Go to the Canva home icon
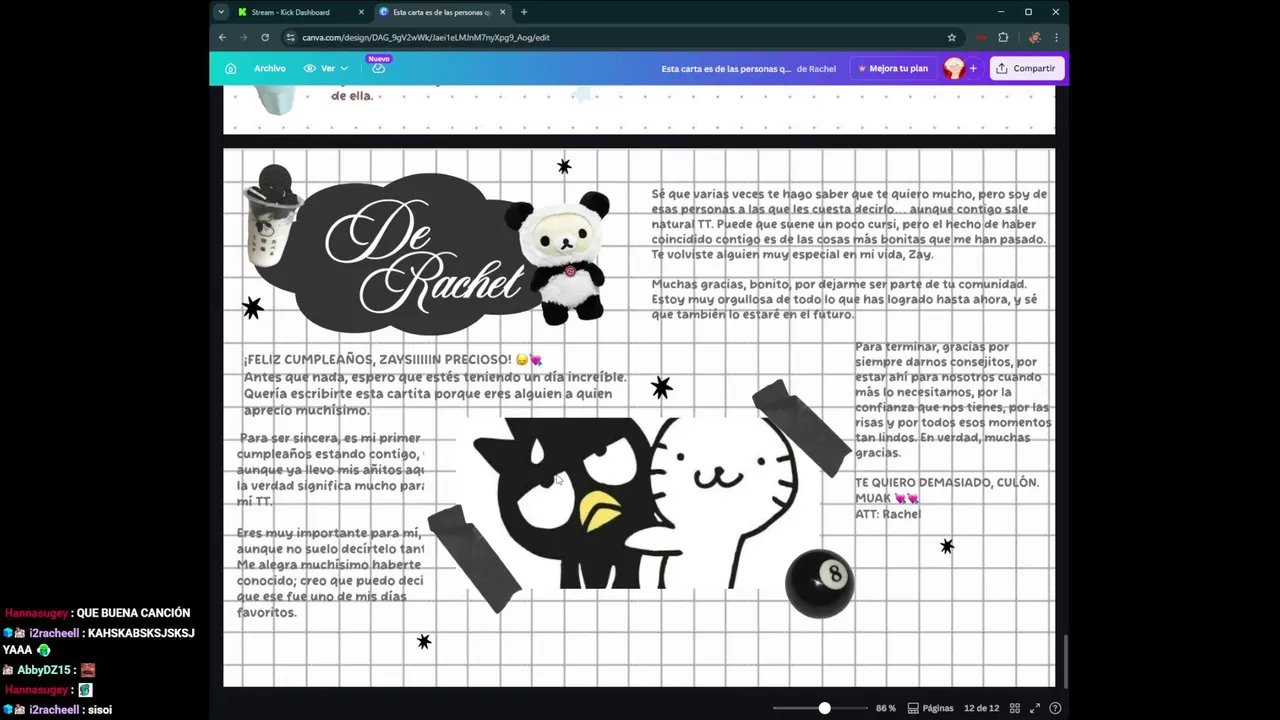 click(x=231, y=68)
